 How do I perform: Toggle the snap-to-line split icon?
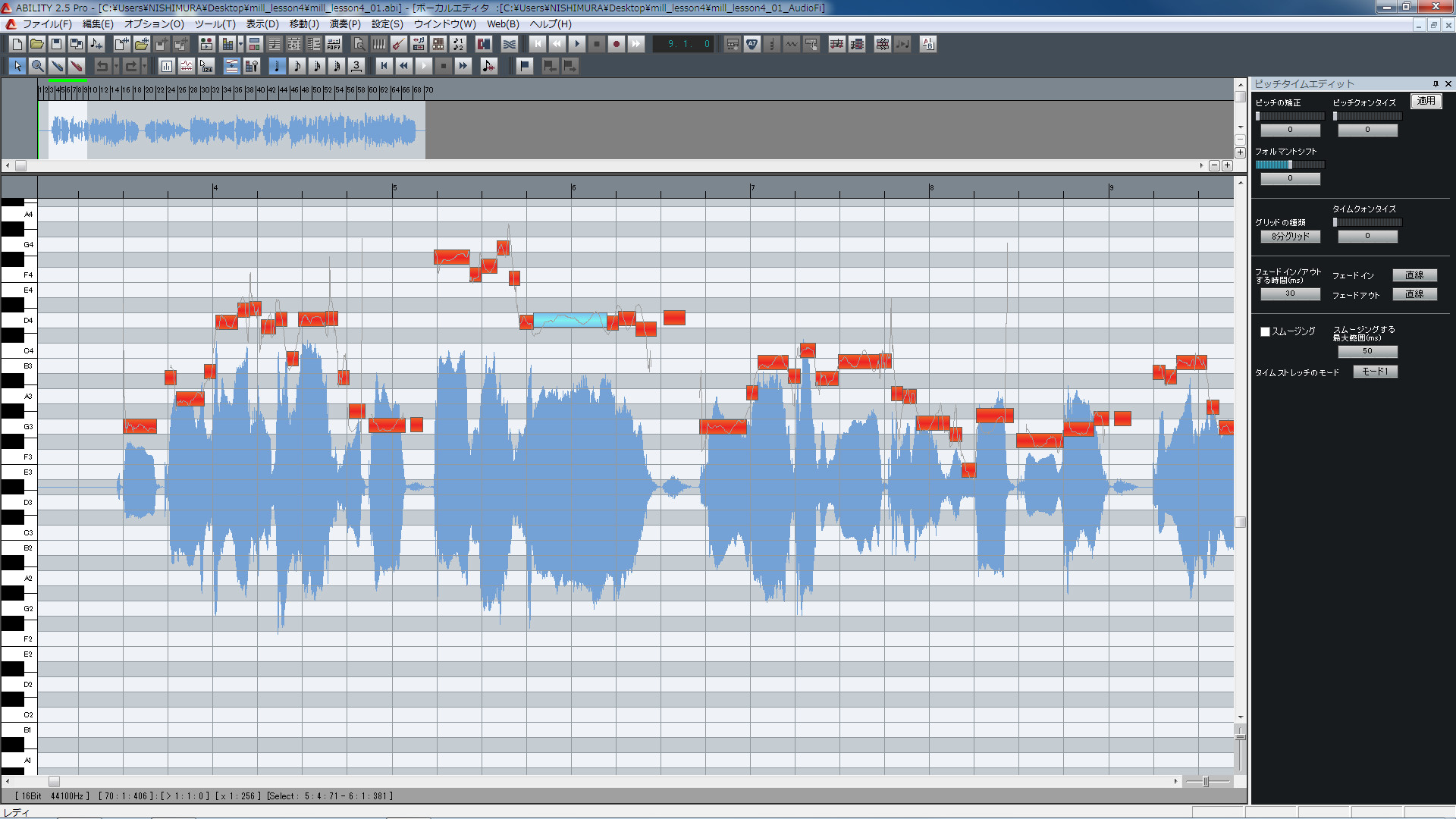pos(232,66)
